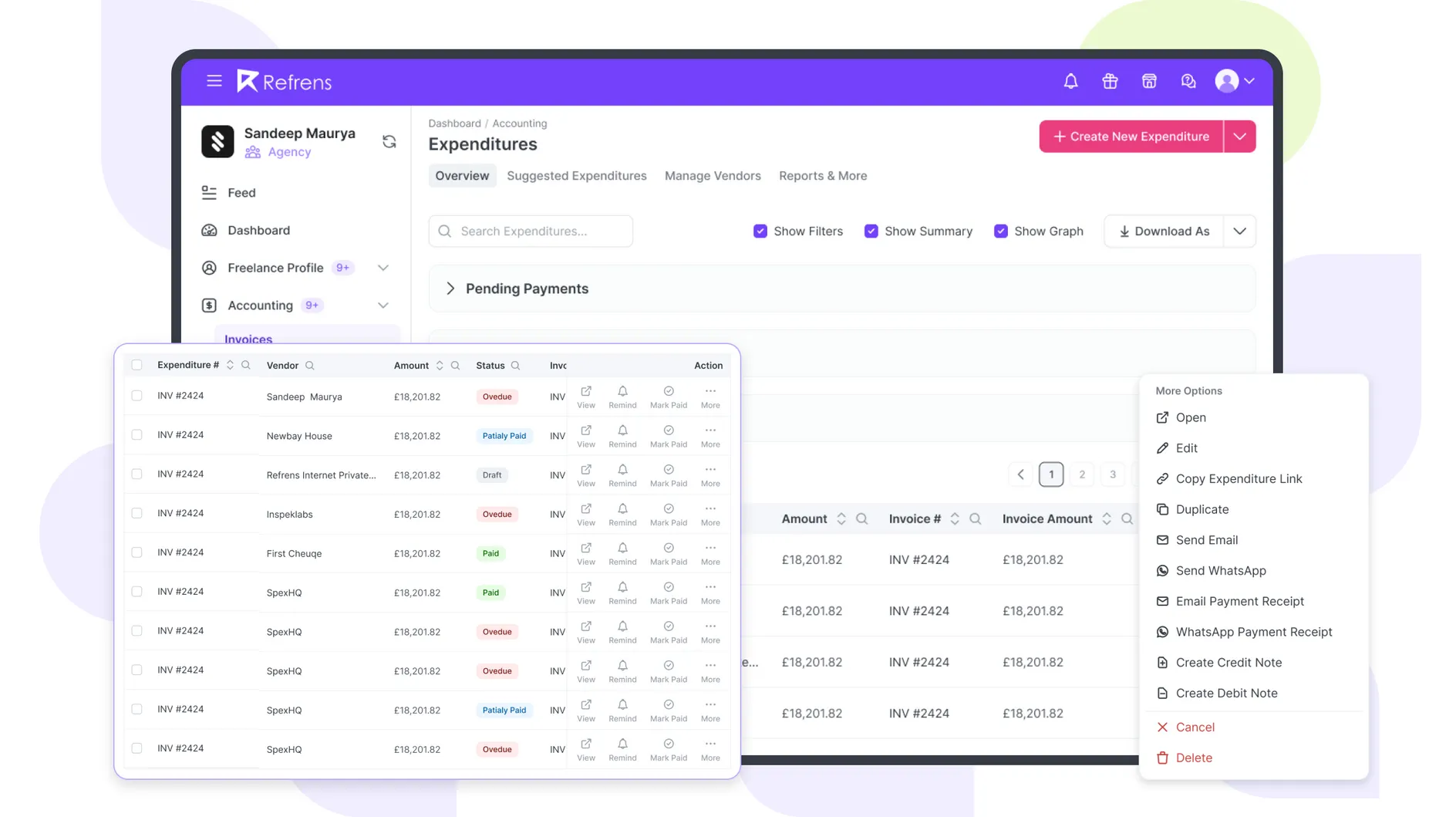Switch to the Manage Vendors tab
This screenshot has height=817, width=1456.
[713, 176]
